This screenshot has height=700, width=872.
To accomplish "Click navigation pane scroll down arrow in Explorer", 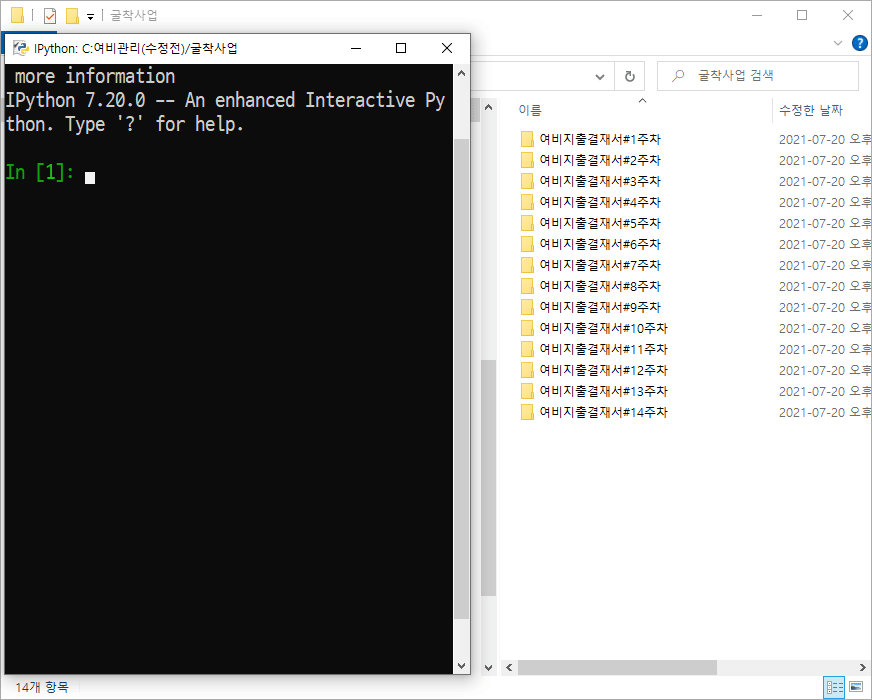I will pos(488,668).
